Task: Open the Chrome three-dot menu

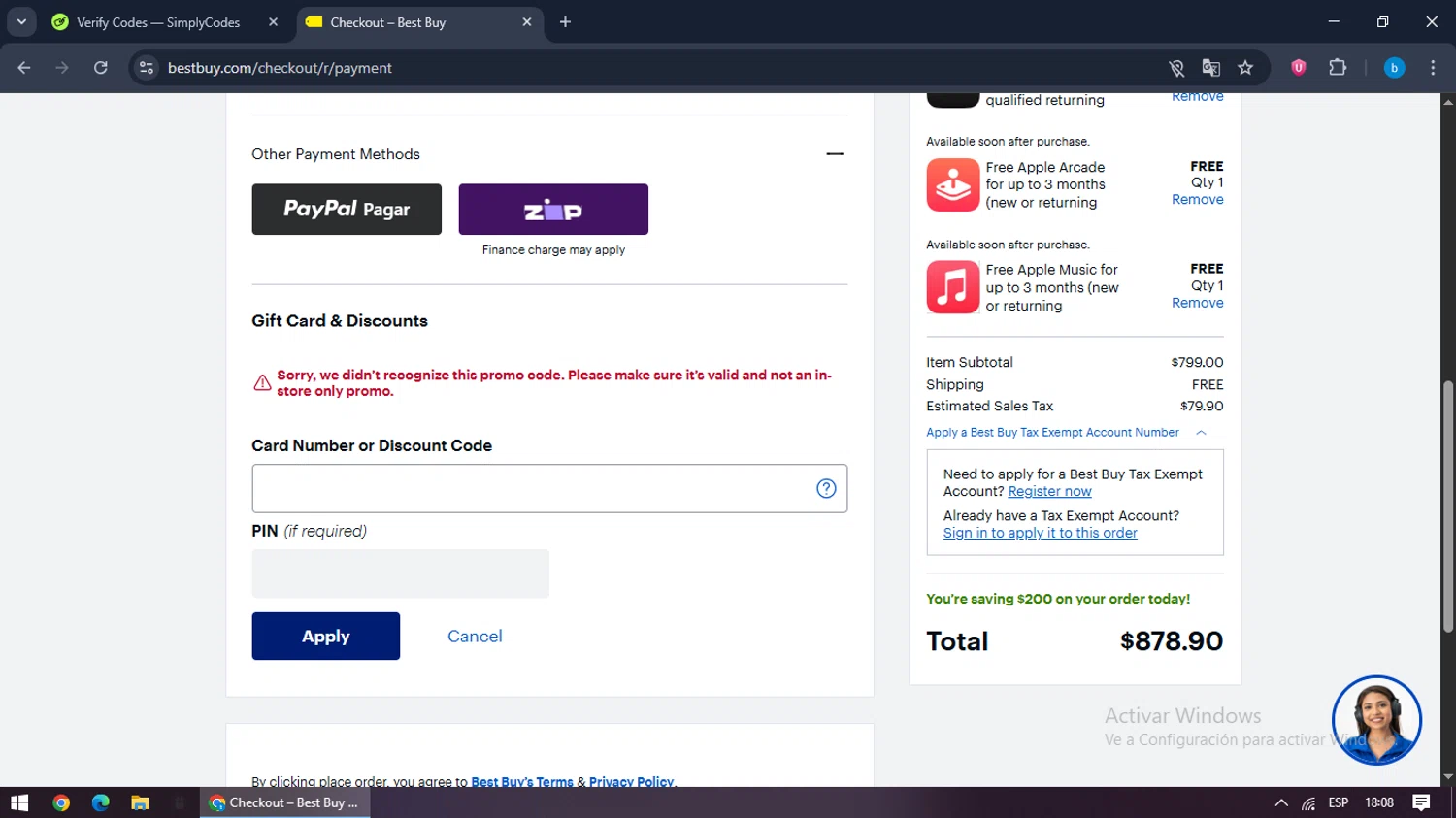Action: (x=1433, y=68)
